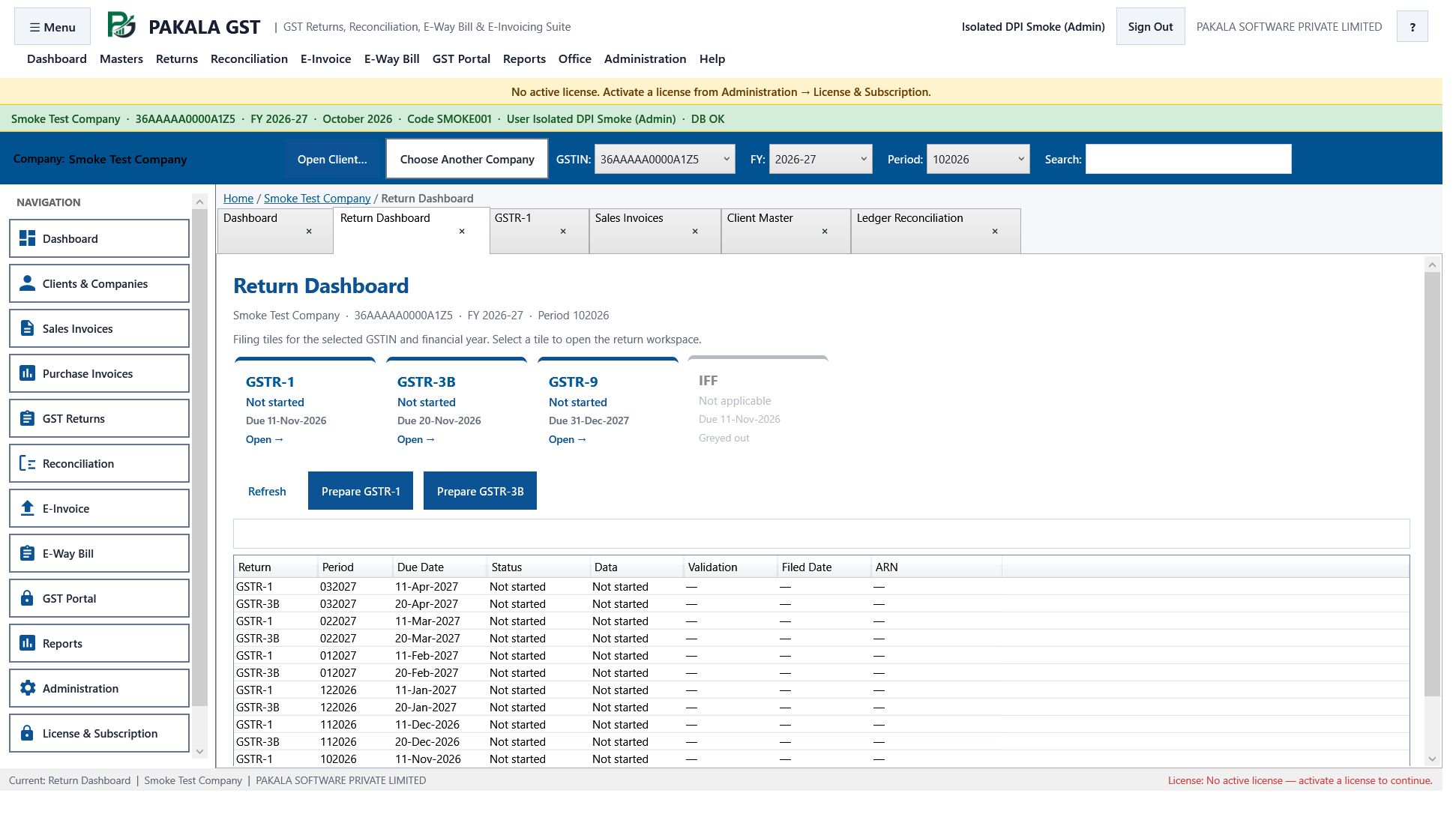Open the Period dropdown

978,159
